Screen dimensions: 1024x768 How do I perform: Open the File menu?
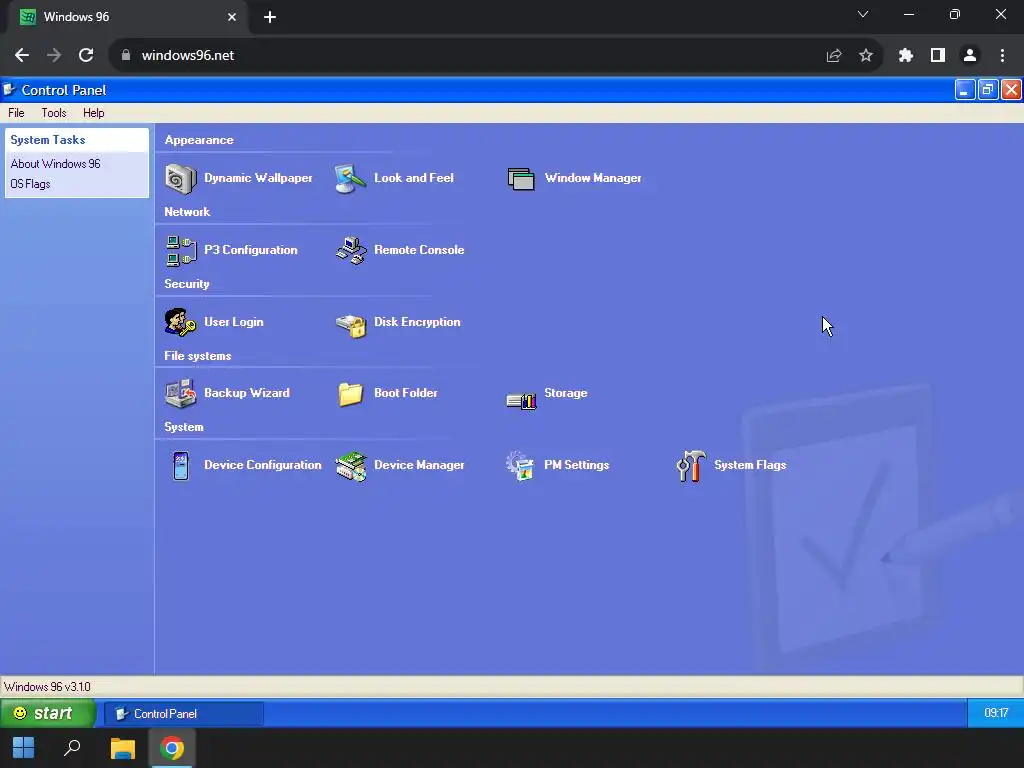pos(16,113)
